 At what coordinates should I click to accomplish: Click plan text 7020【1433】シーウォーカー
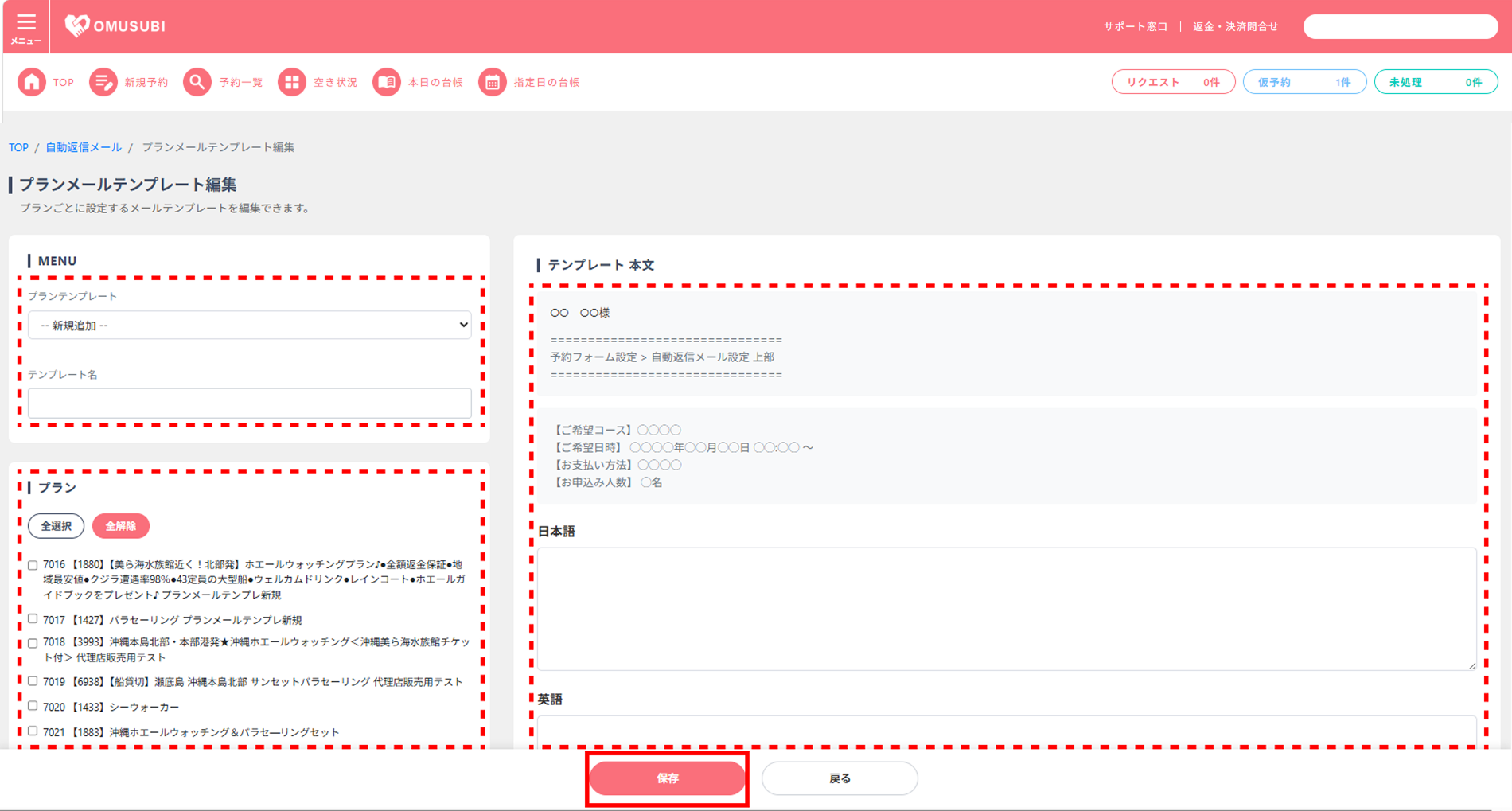pyautogui.click(x=111, y=707)
